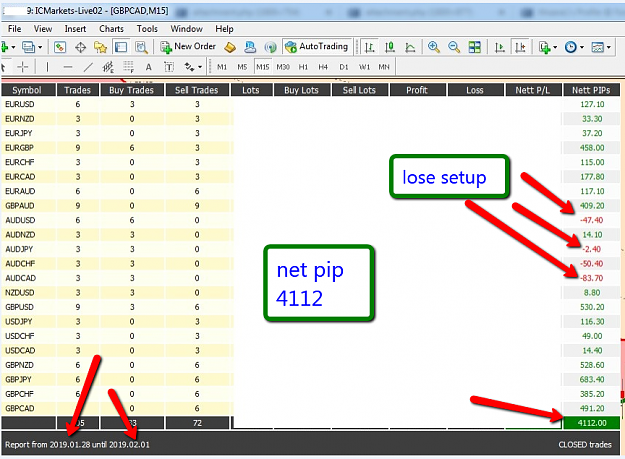Open the Strategy Tester magnifier icon
The height and width of the screenshot is (459, 625).
click(141, 47)
